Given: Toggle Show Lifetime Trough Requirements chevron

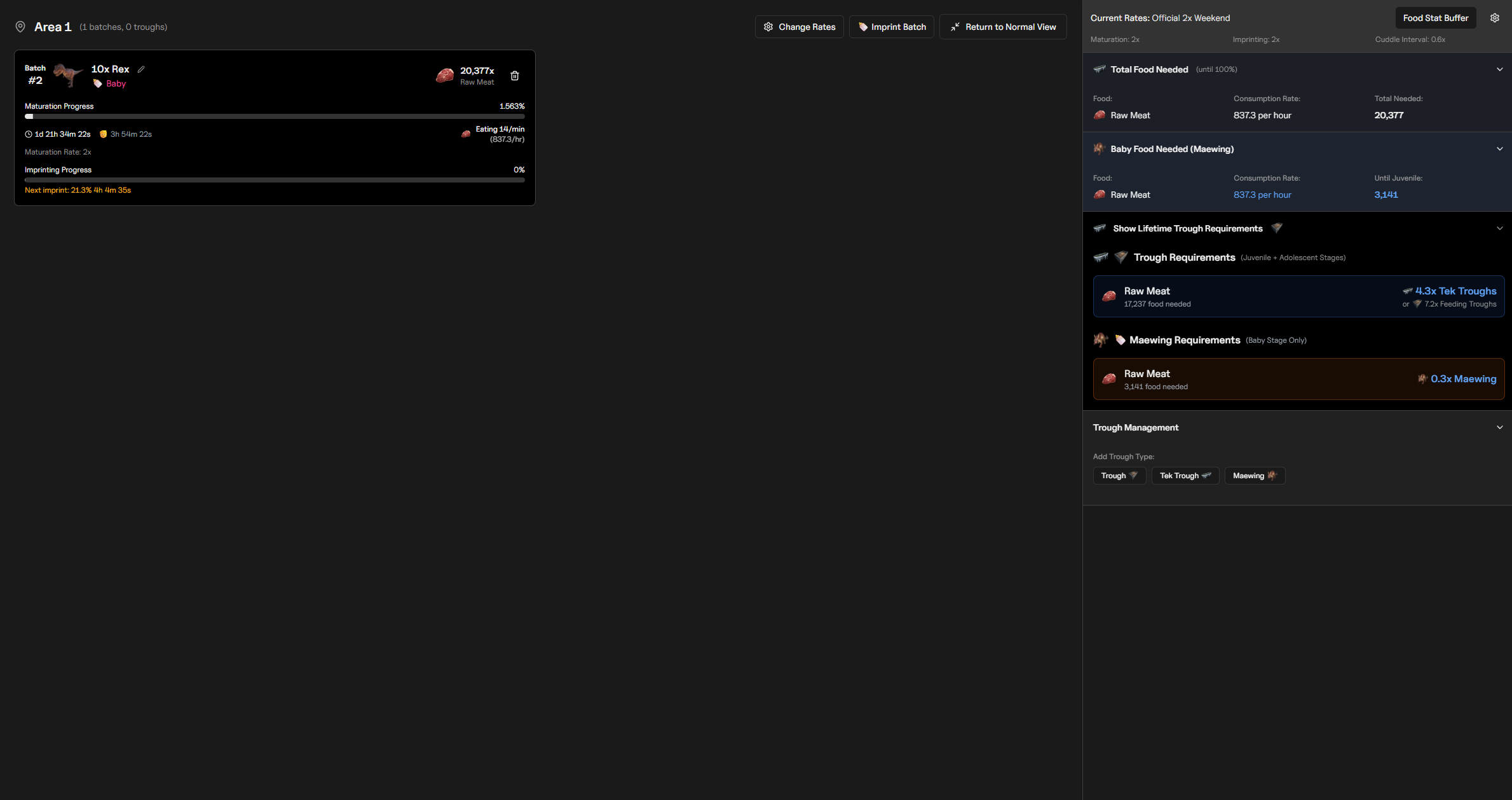Looking at the screenshot, I should pos(1500,228).
